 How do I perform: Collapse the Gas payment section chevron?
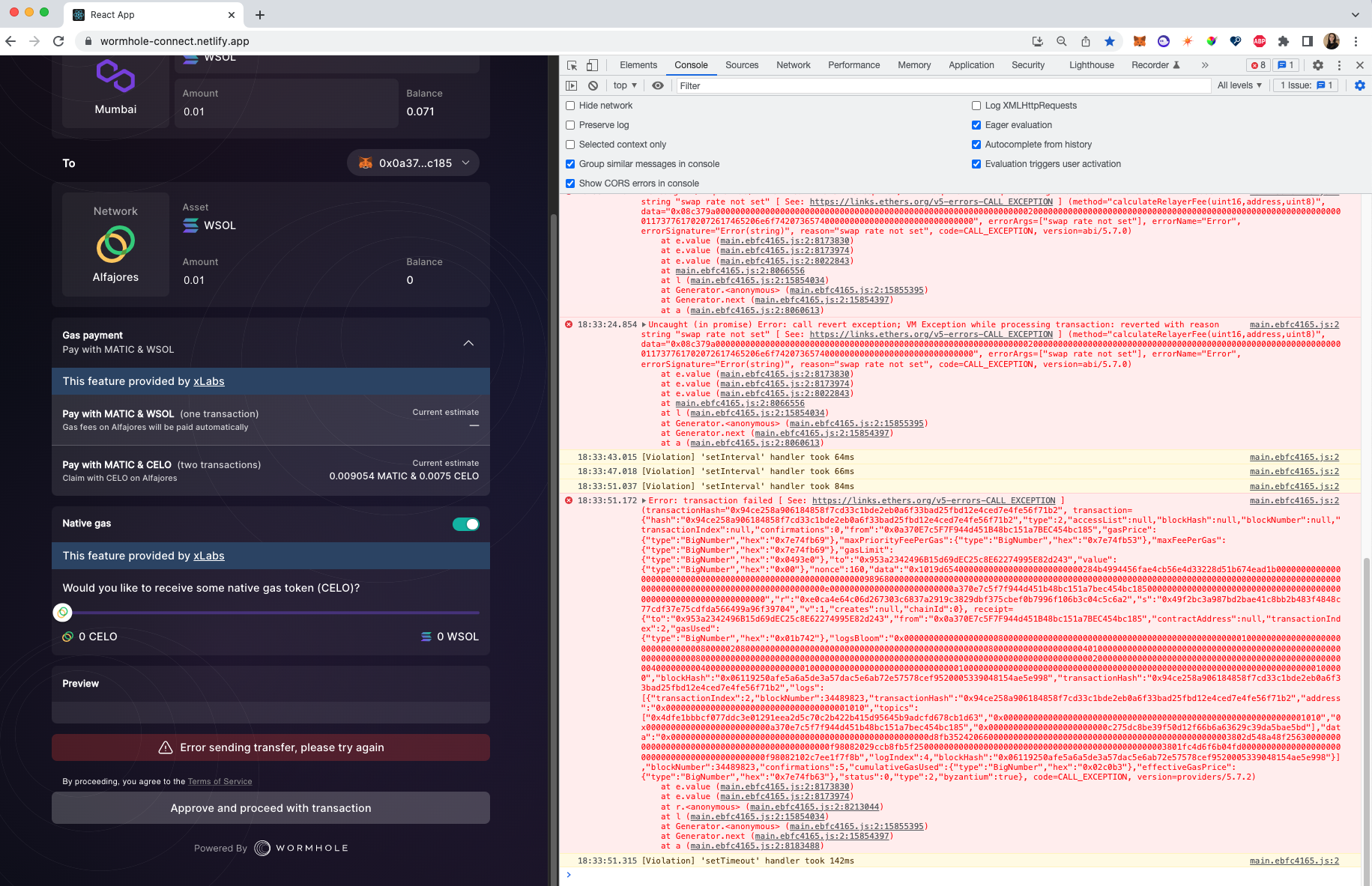tap(468, 343)
